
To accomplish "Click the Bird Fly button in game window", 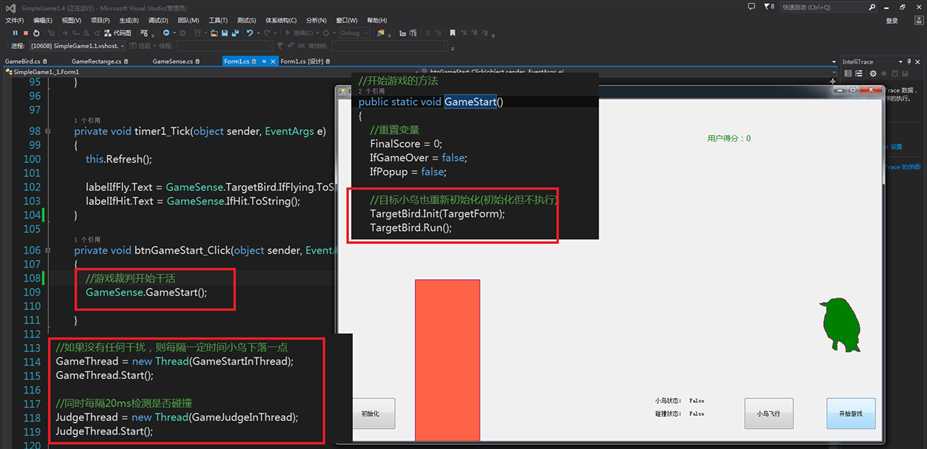I will click(769, 414).
